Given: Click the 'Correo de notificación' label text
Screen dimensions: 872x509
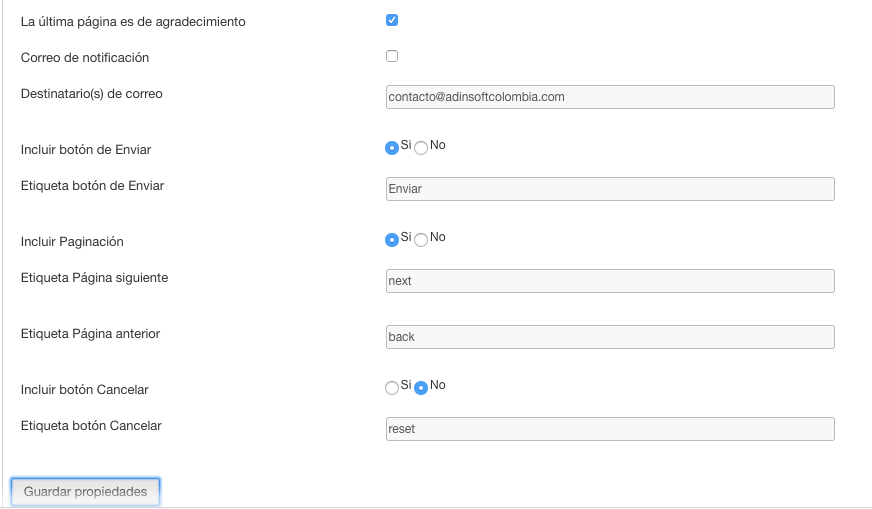Looking at the screenshot, I should point(85,58).
